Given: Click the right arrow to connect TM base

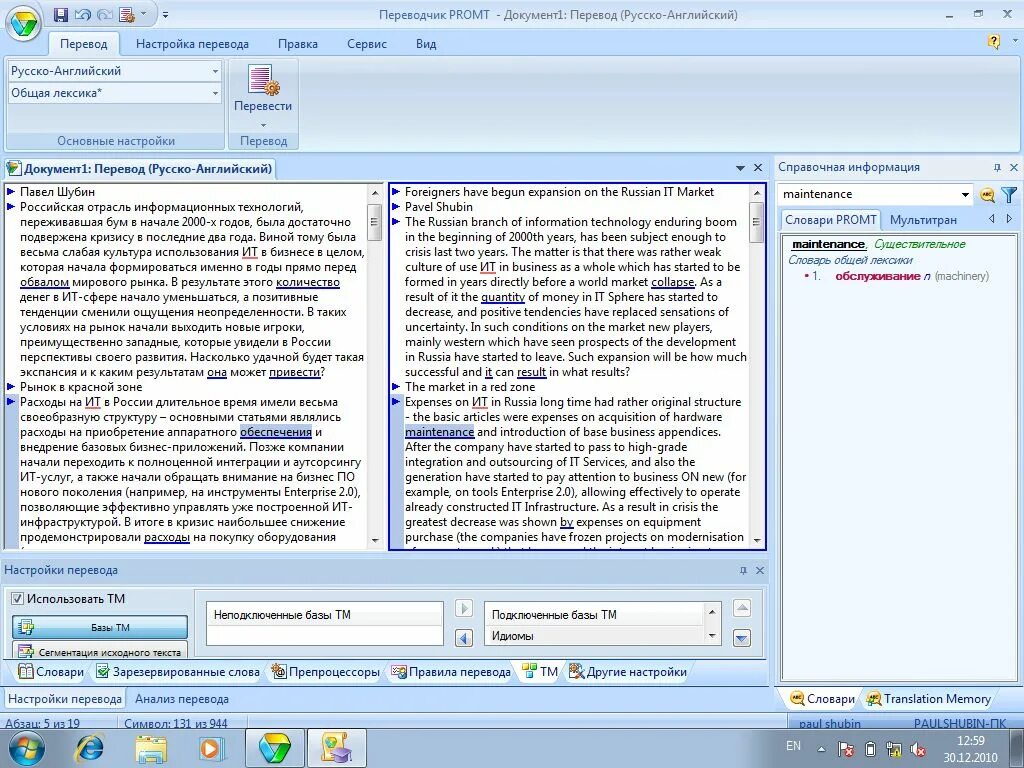Looking at the screenshot, I should [464, 609].
